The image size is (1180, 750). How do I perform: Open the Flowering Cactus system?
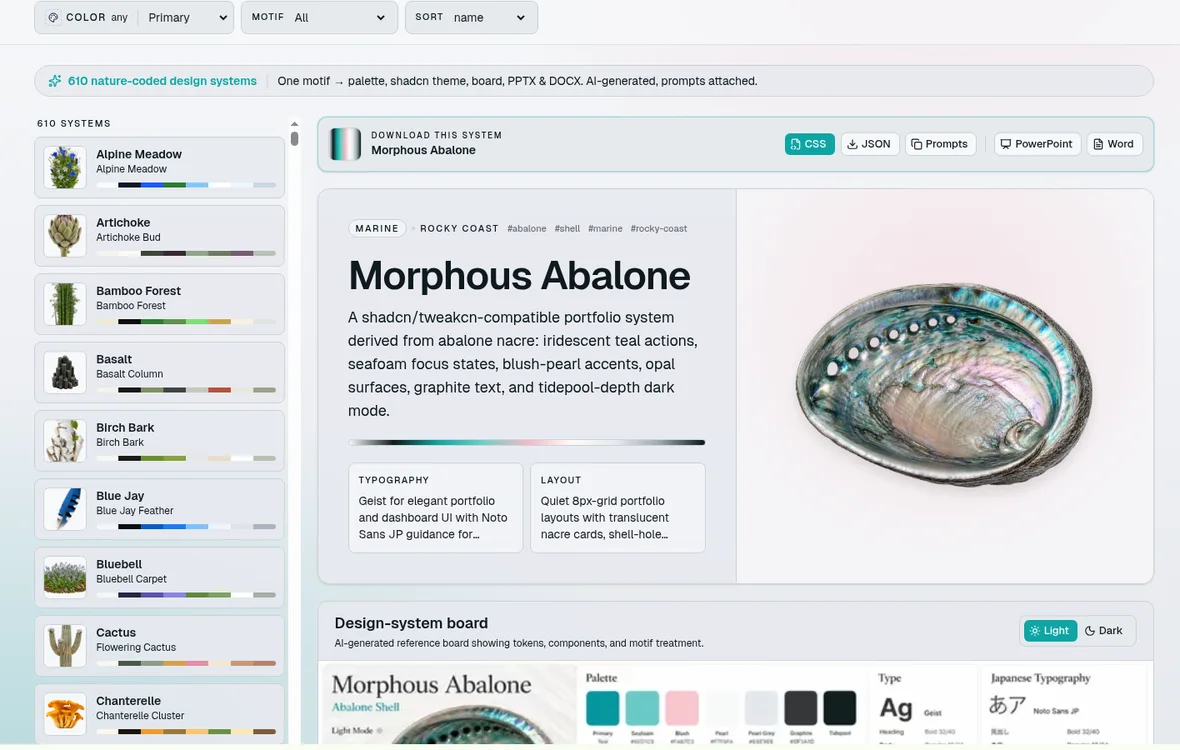point(160,645)
